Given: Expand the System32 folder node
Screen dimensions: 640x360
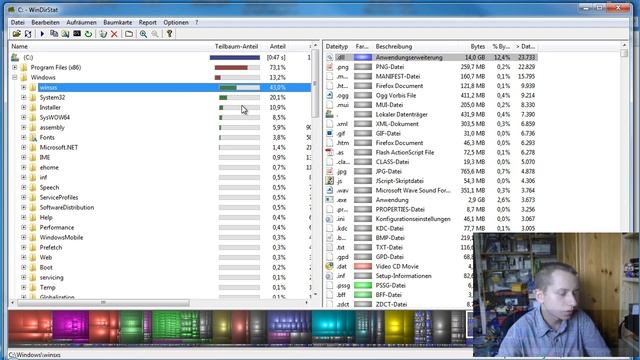Looking at the screenshot, I should (x=24, y=98).
